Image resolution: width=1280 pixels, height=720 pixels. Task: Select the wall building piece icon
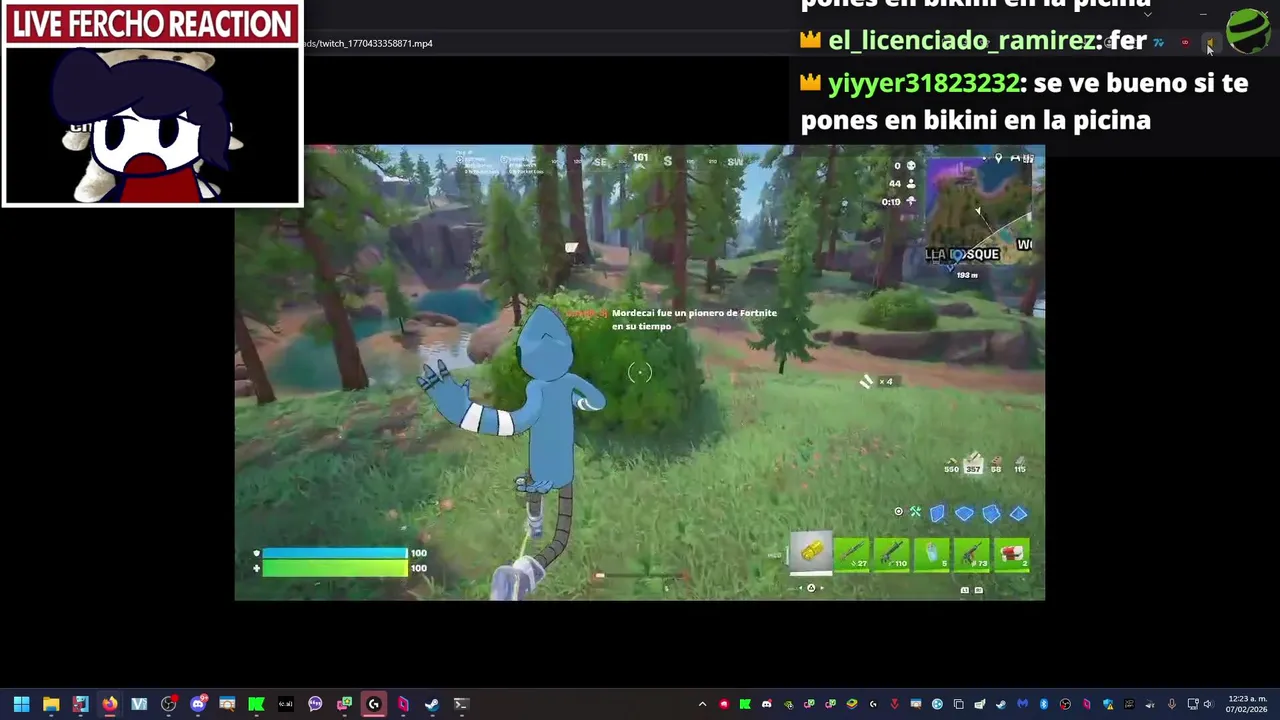coord(937,513)
